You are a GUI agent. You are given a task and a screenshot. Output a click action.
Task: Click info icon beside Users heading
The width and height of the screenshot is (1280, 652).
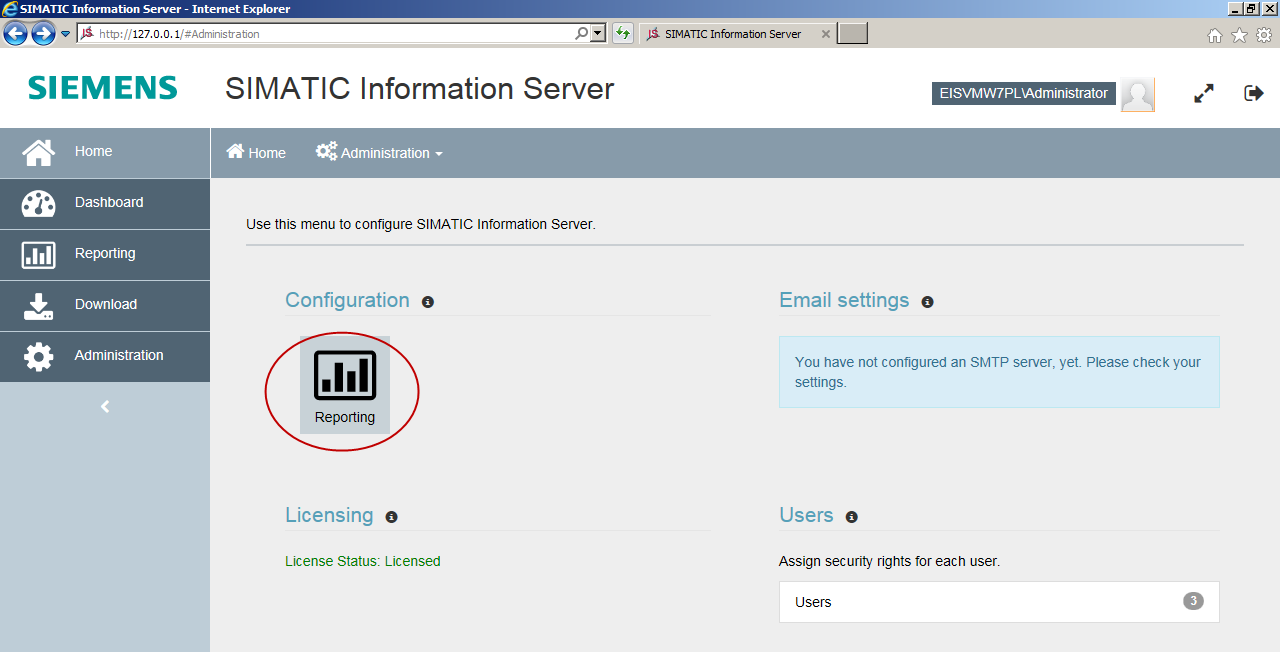[x=851, y=517]
